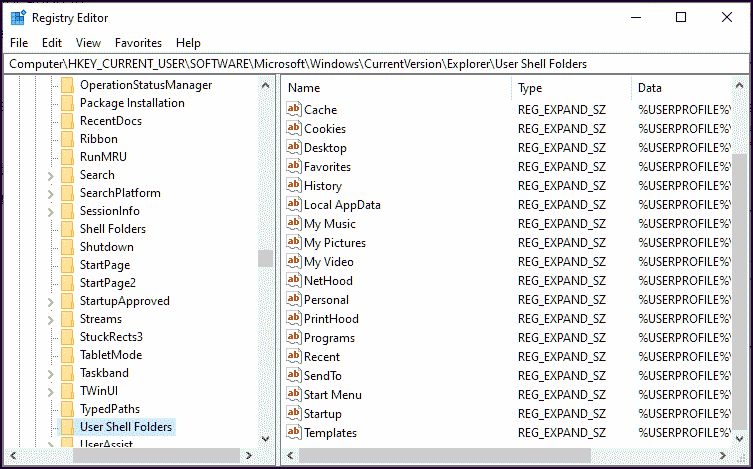Click the string icon beside Cookies
The width and height of the screenshot is (753, 469).
(x=293, y=128)
